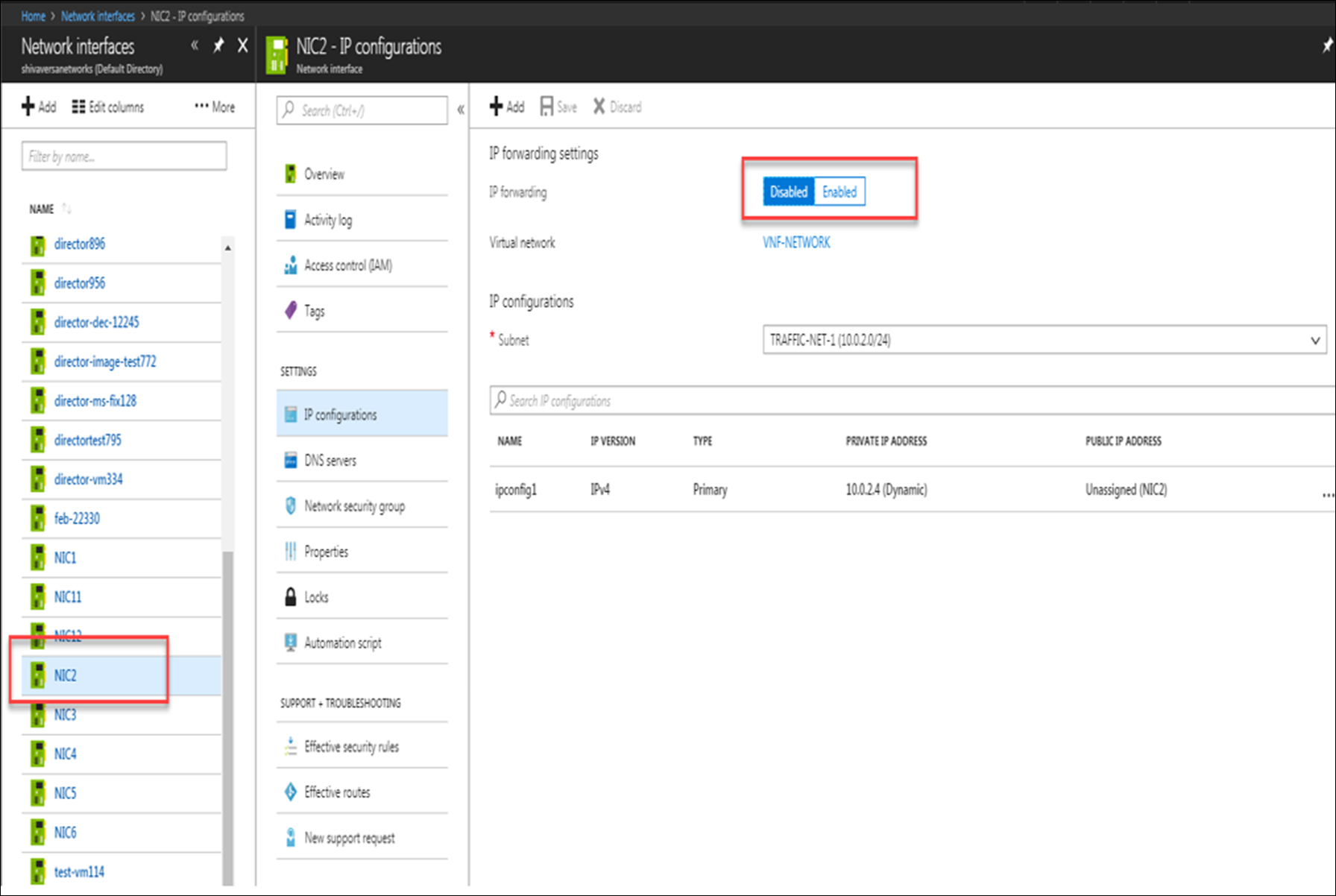Click the interface list scrollbar up arrow
This screenshot has height=896, width=1336.
pos(228,247)
